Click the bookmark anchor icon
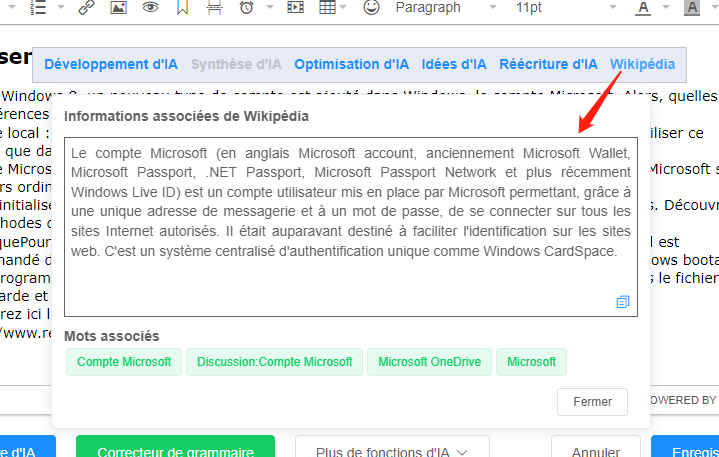Screen dimensions: 719x457 click(x=183, y=7)
